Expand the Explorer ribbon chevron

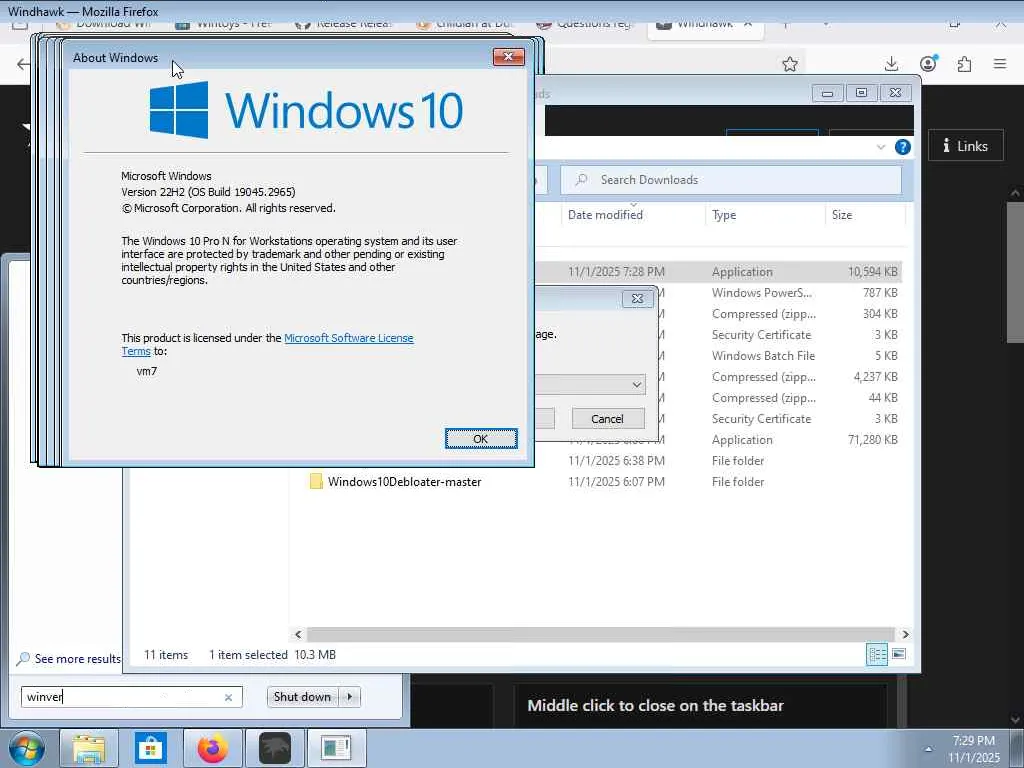[x=880, y=147]
